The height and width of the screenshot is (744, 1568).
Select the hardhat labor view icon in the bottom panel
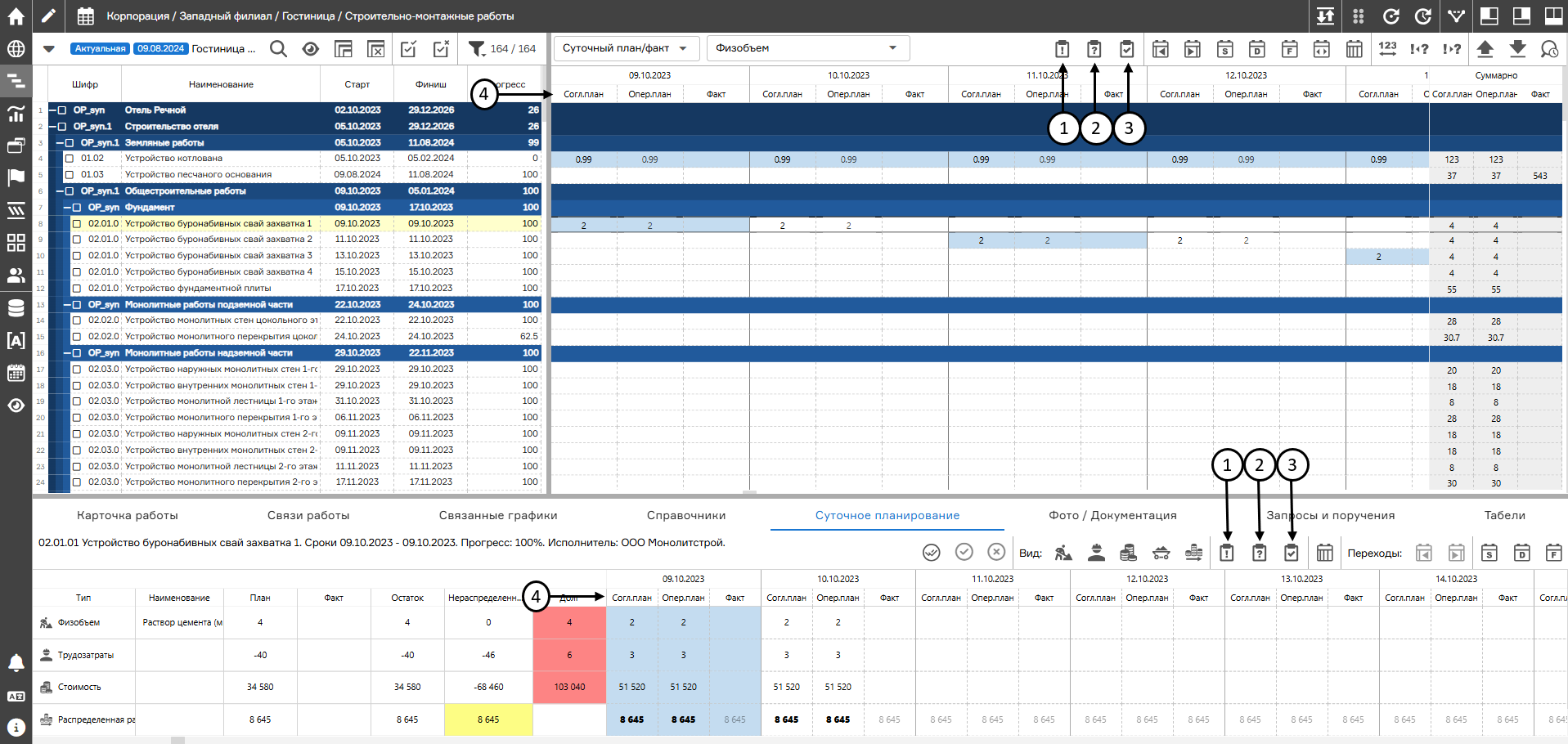1096,554
